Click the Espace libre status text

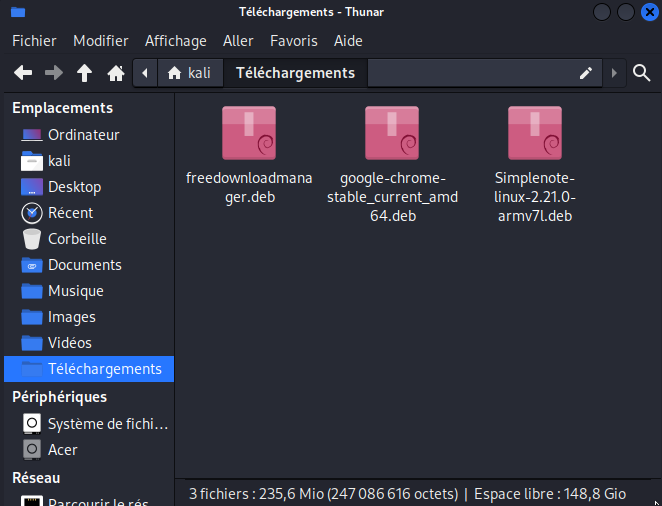click(550, 494)
